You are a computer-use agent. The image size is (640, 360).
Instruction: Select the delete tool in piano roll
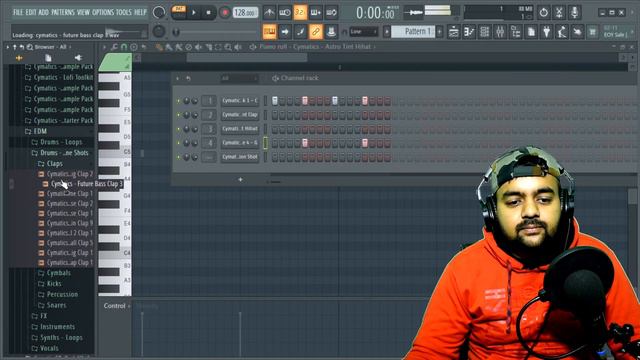[x=189, y=47]
